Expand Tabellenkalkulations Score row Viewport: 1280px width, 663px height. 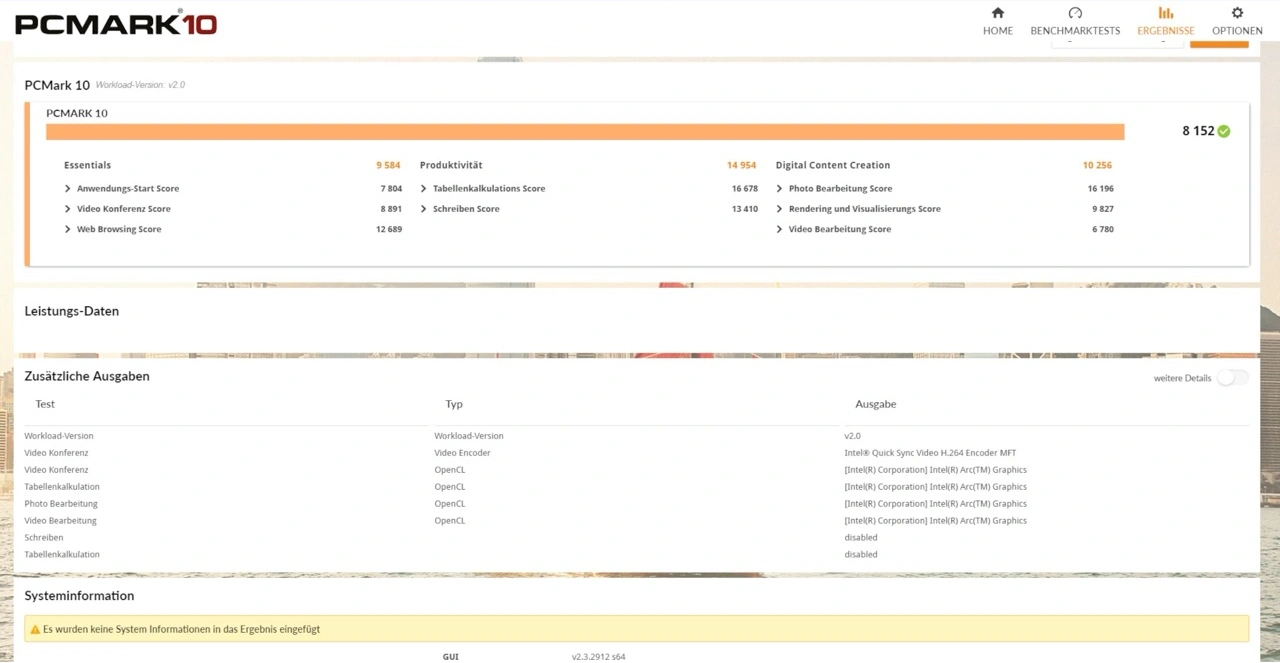click(424, 188)
